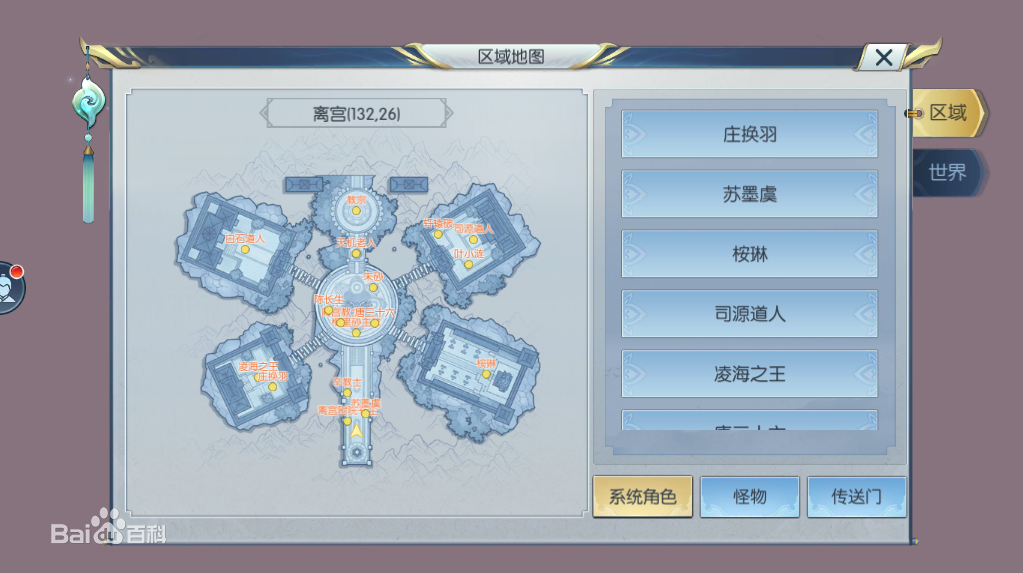Click the yellow player arrow on map

(x=356, y=431)
